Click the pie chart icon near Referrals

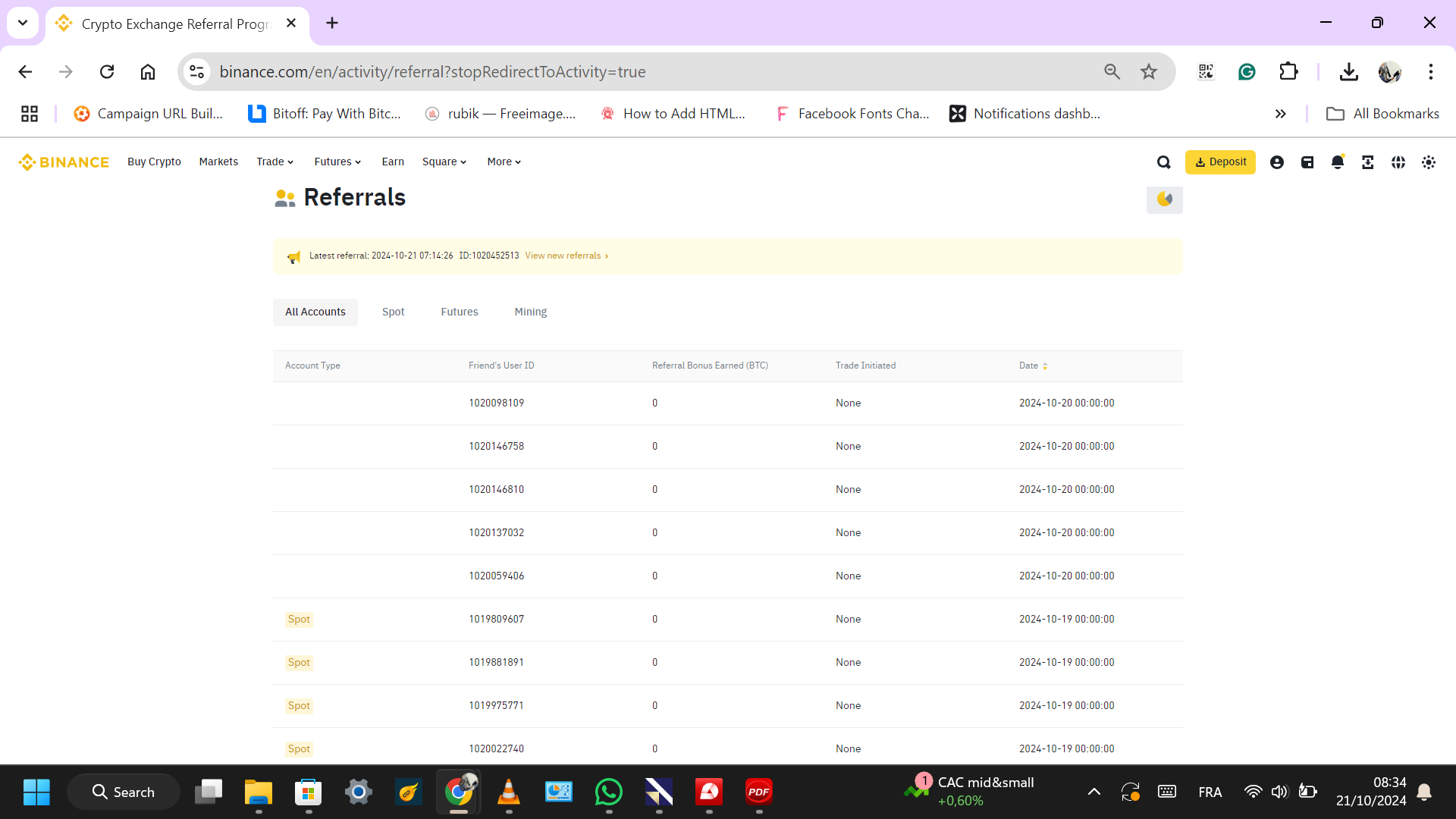[x=1165, y=199]
